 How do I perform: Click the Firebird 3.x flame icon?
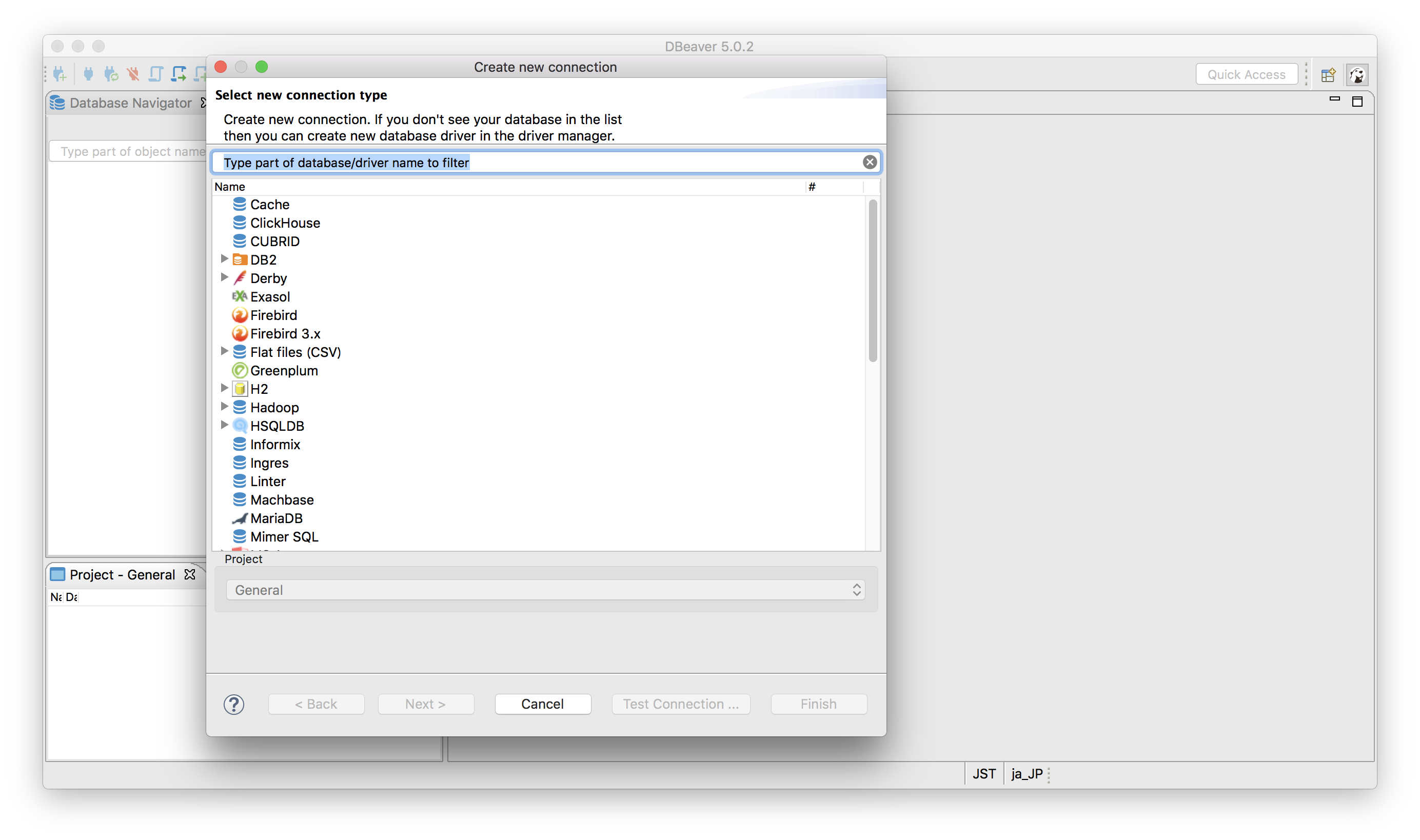(240, 333)
